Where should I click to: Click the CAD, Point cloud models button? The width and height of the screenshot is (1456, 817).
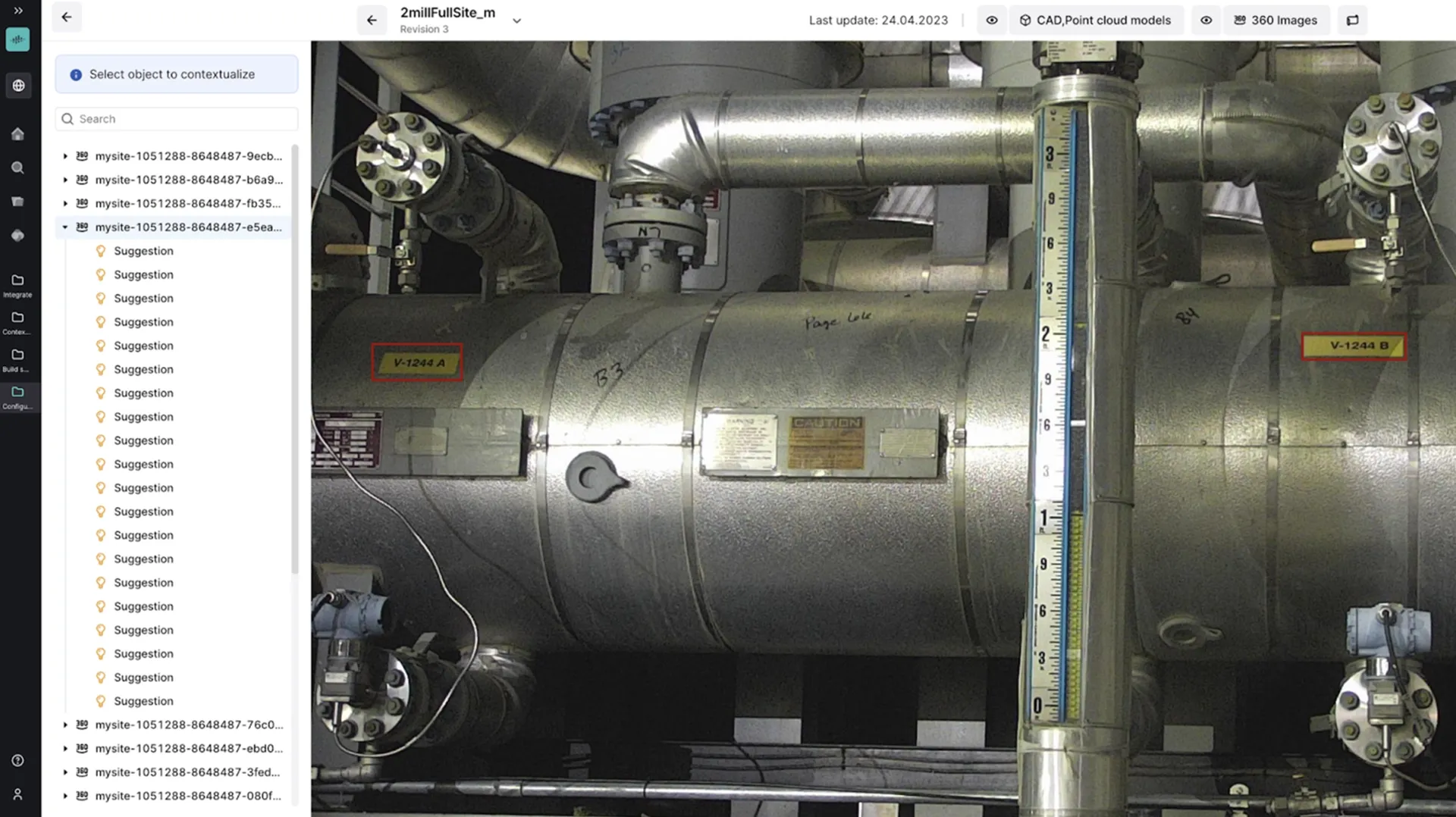point(1096,20)
